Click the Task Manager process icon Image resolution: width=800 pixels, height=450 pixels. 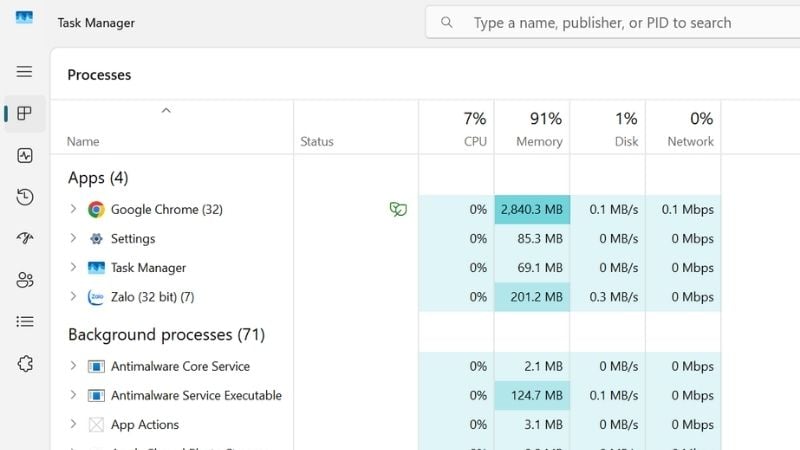(x=96, y=267)
